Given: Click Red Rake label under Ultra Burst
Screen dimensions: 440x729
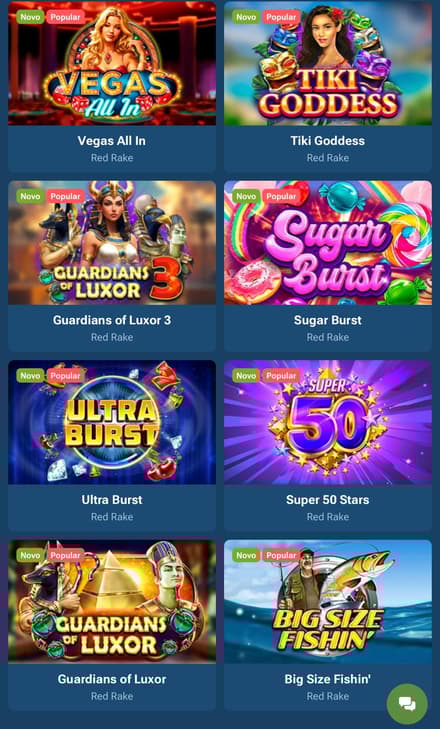Looking at the screenshot, I should point(112,517).
